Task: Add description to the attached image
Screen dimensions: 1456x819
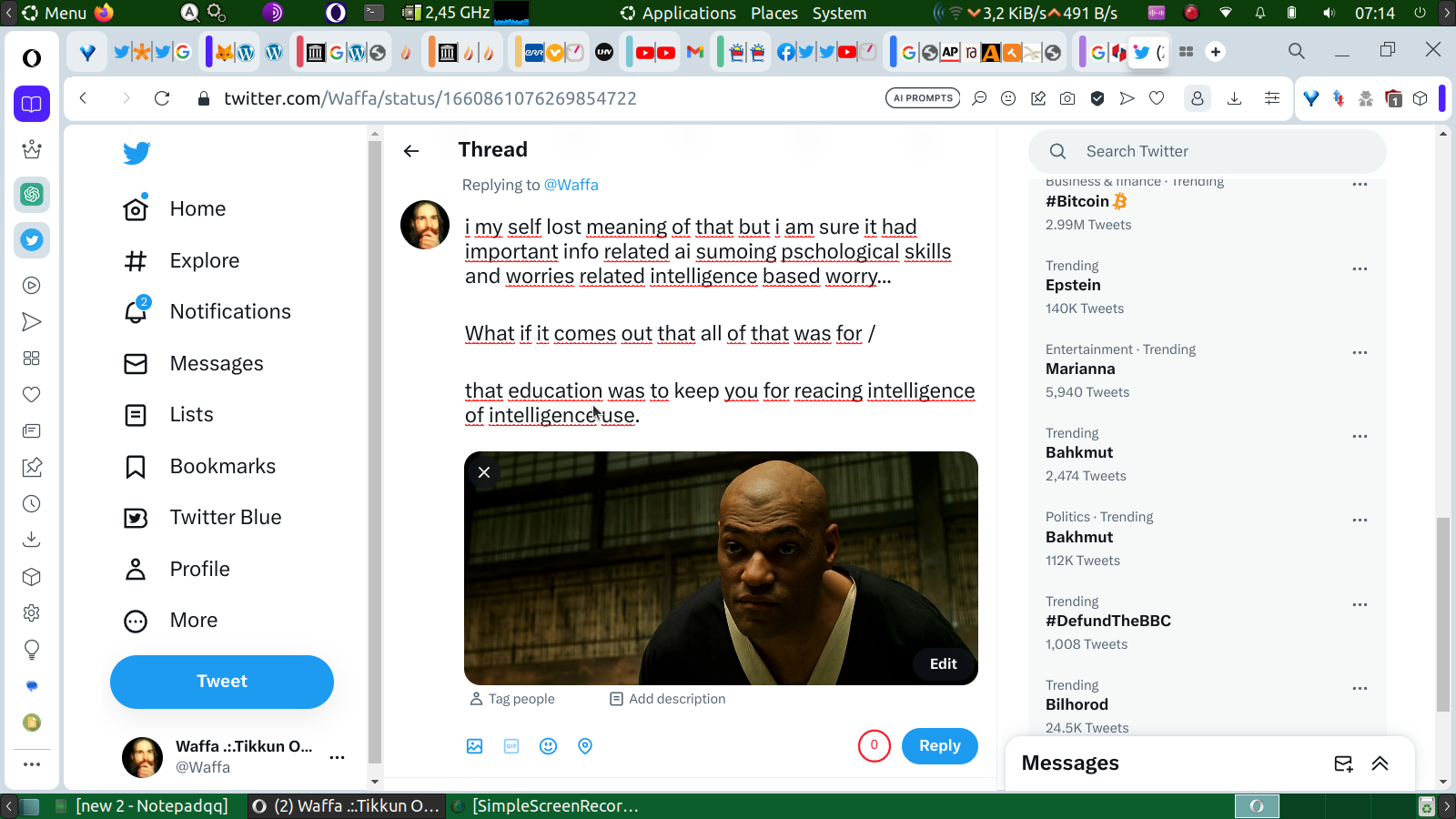Action: [x=668, y=699]
